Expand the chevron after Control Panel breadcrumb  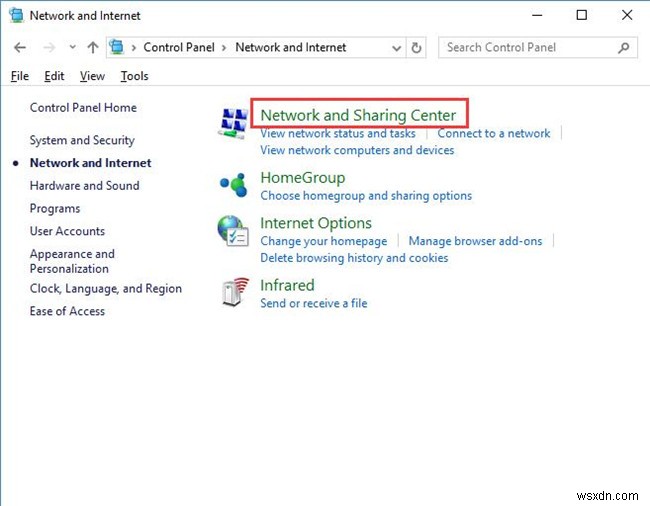[x=224, y=48]
